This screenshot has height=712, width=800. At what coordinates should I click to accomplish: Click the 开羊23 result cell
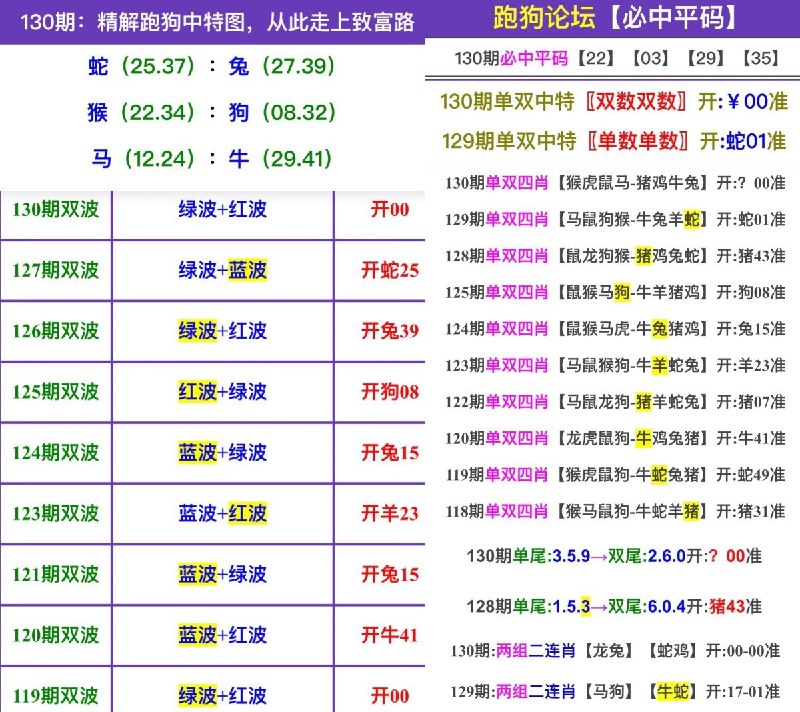point(389,514)
